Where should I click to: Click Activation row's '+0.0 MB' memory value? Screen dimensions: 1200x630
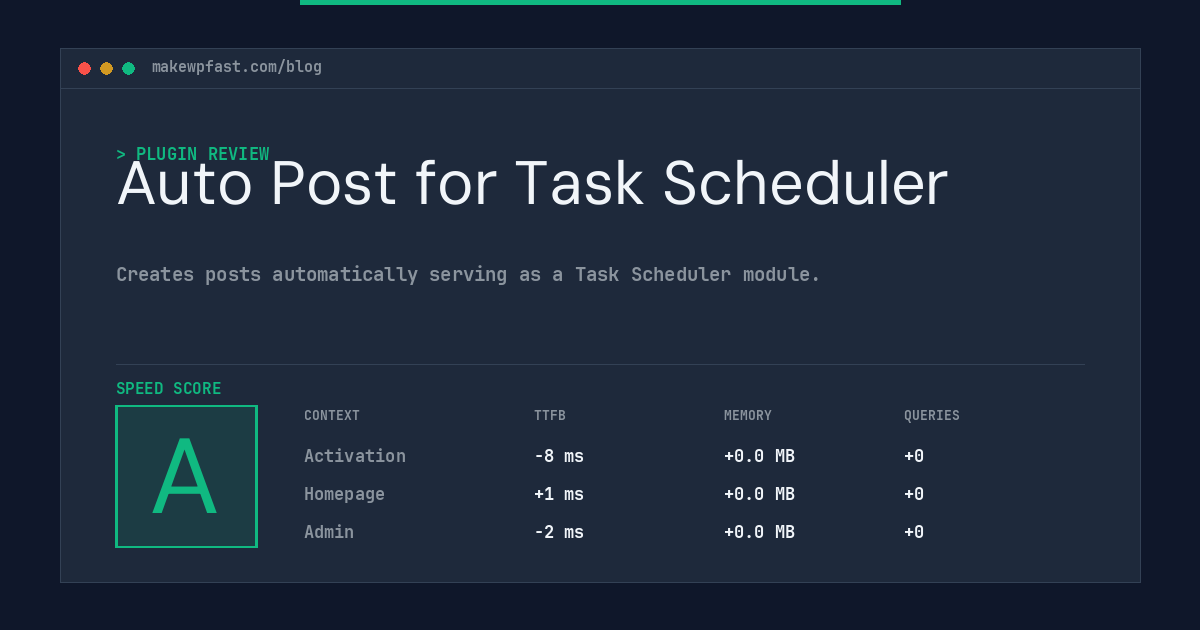[x=759, y=456]
